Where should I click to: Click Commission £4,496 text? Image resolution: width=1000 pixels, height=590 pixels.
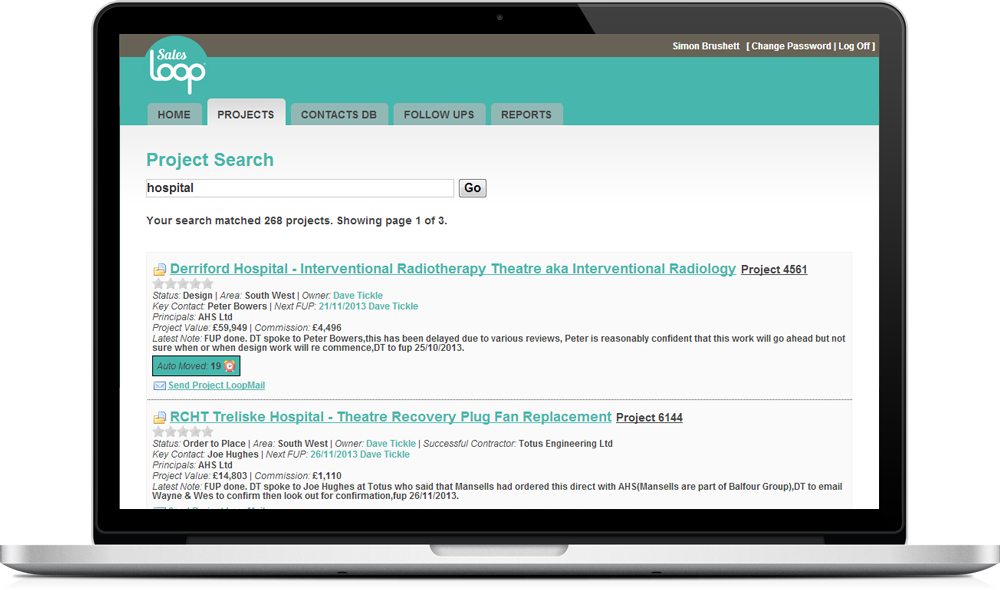click(x=298, y=328)
